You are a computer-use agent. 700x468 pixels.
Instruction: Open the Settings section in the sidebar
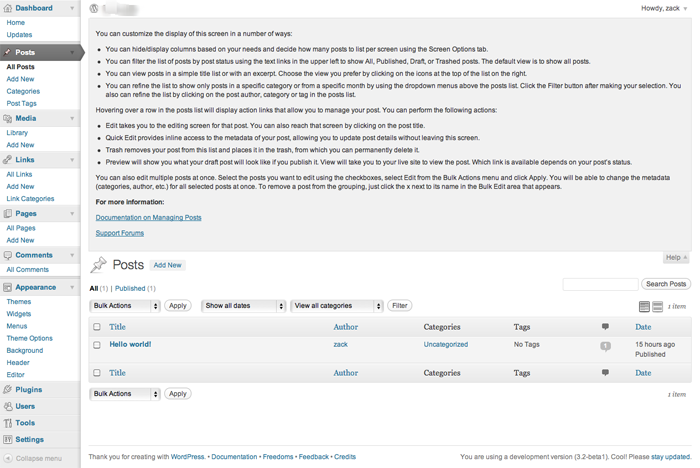(29, 439)
